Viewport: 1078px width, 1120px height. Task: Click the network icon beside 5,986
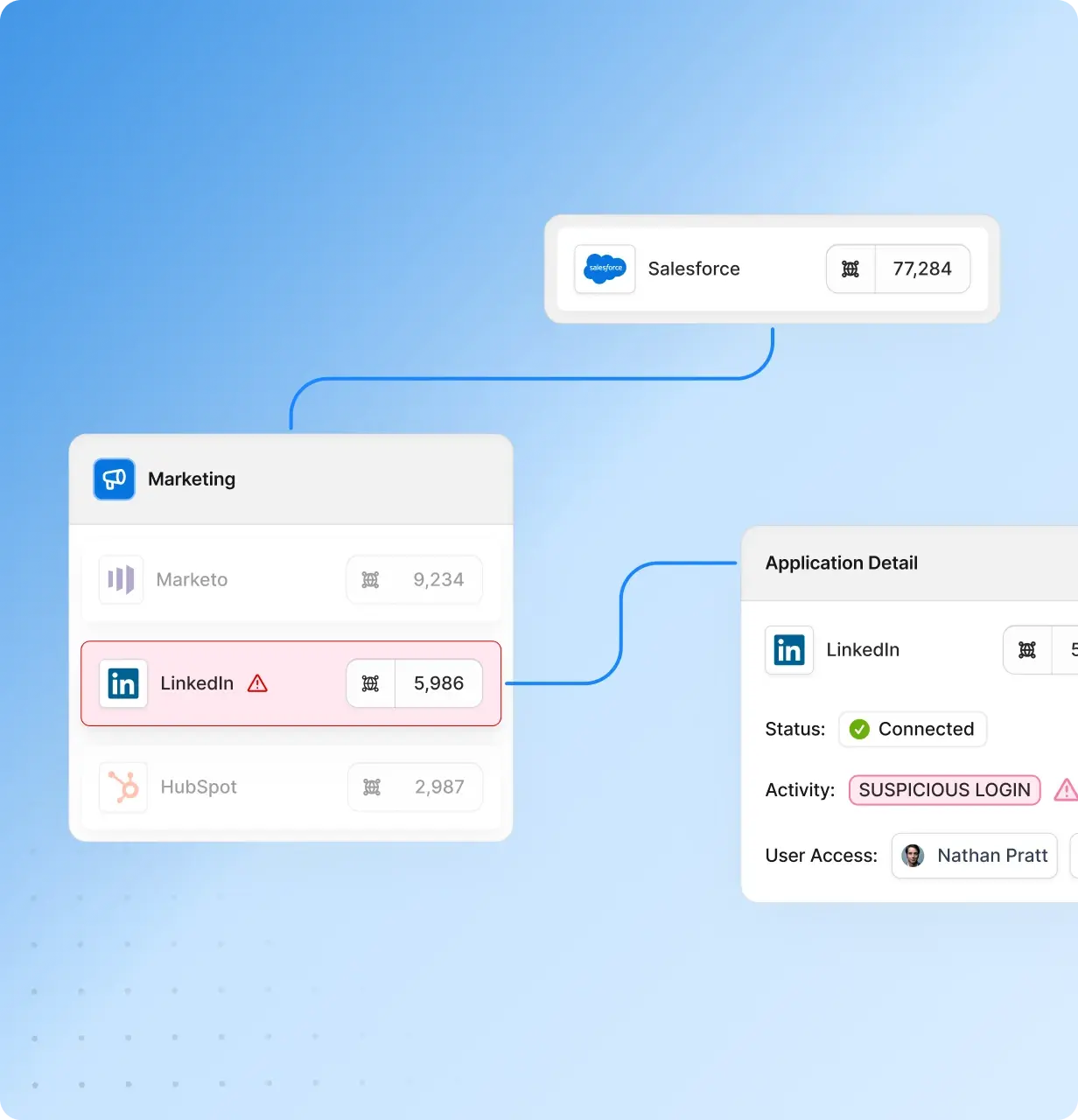pos(370,683)
